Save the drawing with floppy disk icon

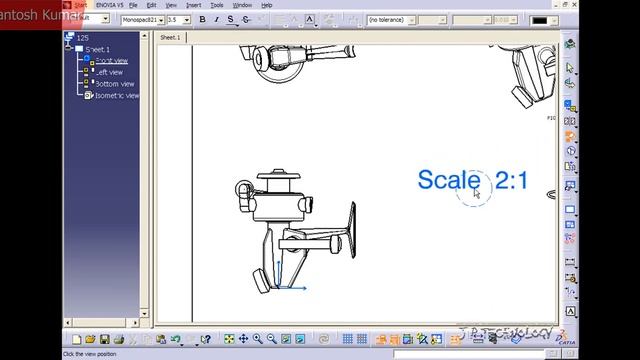(x=104, y=339)
